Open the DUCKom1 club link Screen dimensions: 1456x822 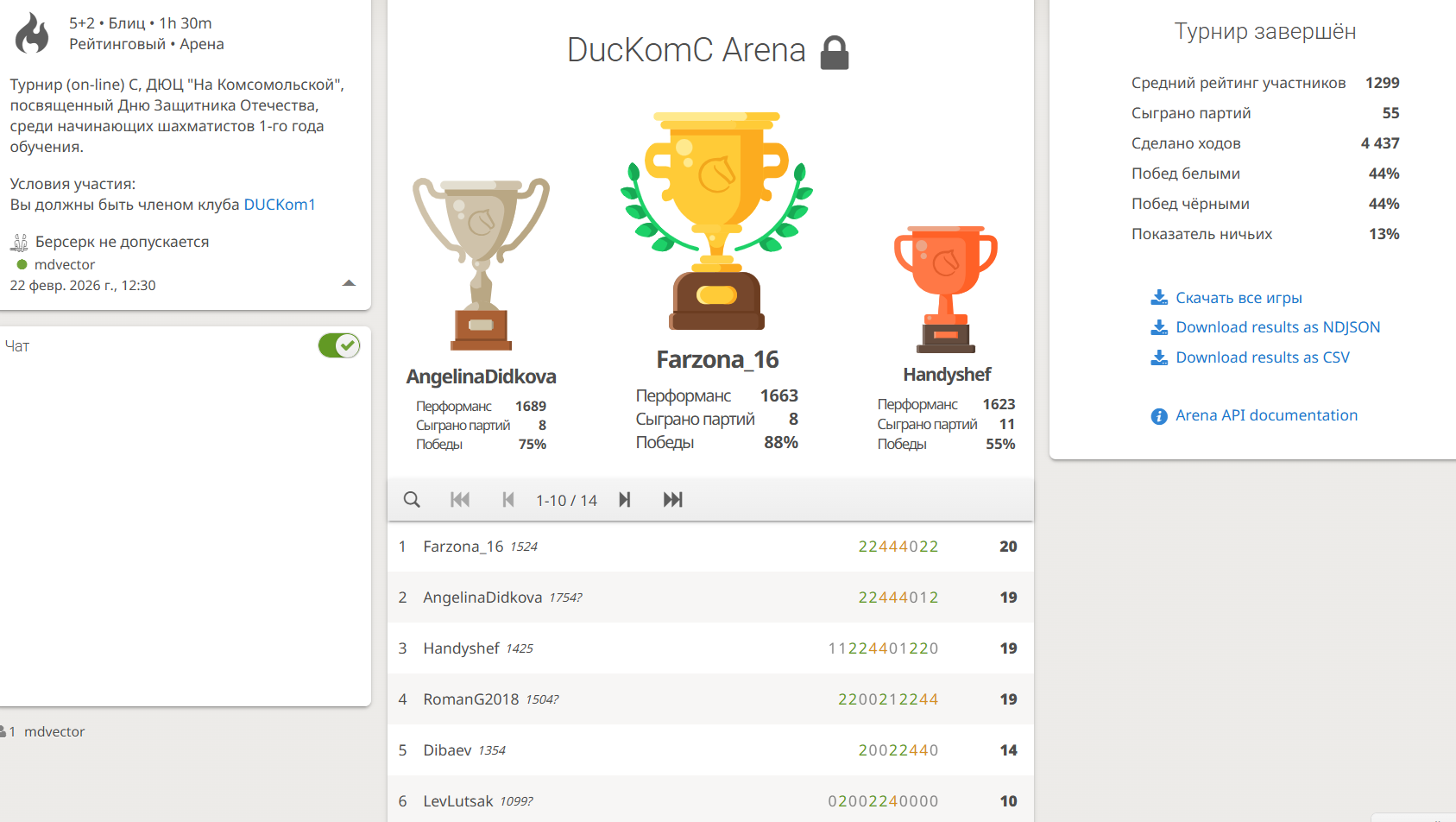(280, 205)
